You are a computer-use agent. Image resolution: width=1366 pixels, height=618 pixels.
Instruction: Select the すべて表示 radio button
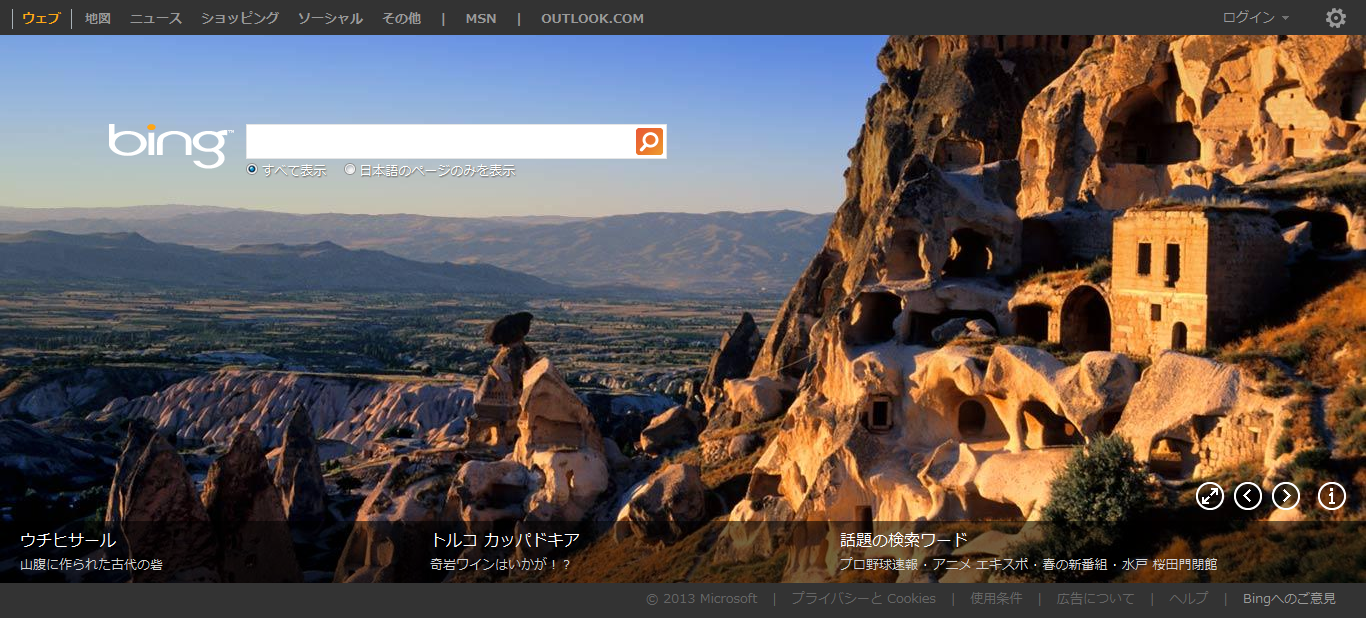click(252, 170)
